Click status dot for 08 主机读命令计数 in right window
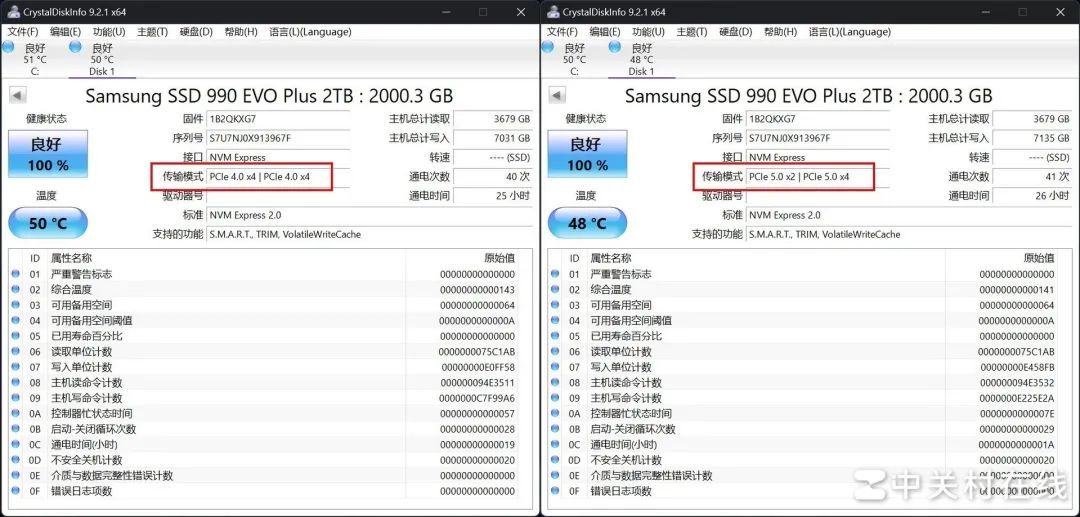This screenshot has height=517, width=1080. [555, 382]
